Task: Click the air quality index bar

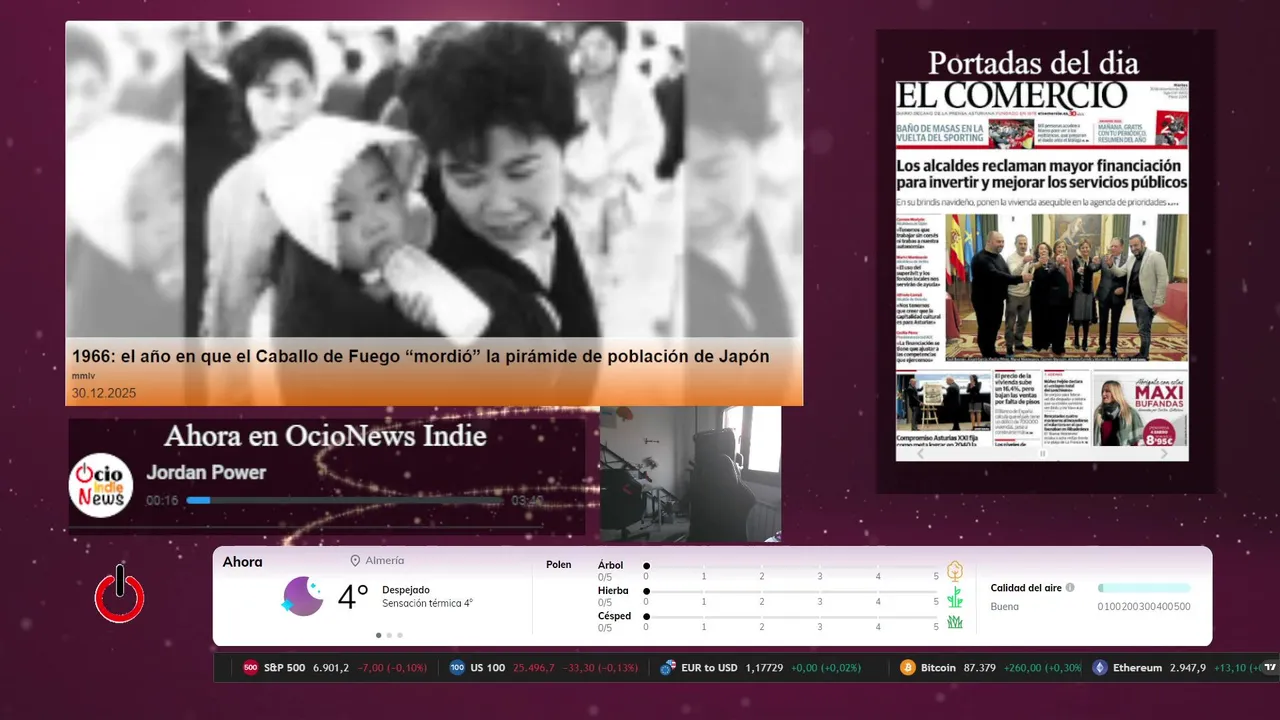Action: coord(1144,588)
